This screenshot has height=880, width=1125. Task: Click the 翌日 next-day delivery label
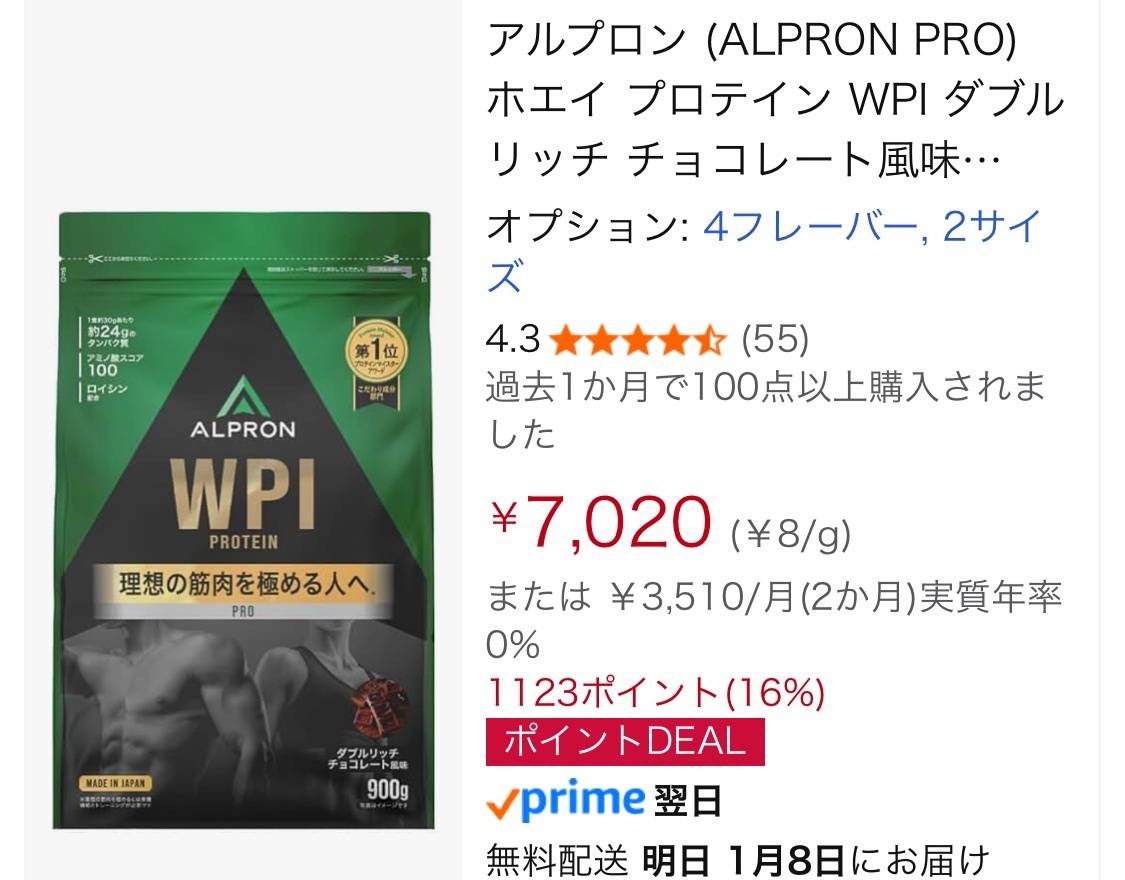point(687,800)
